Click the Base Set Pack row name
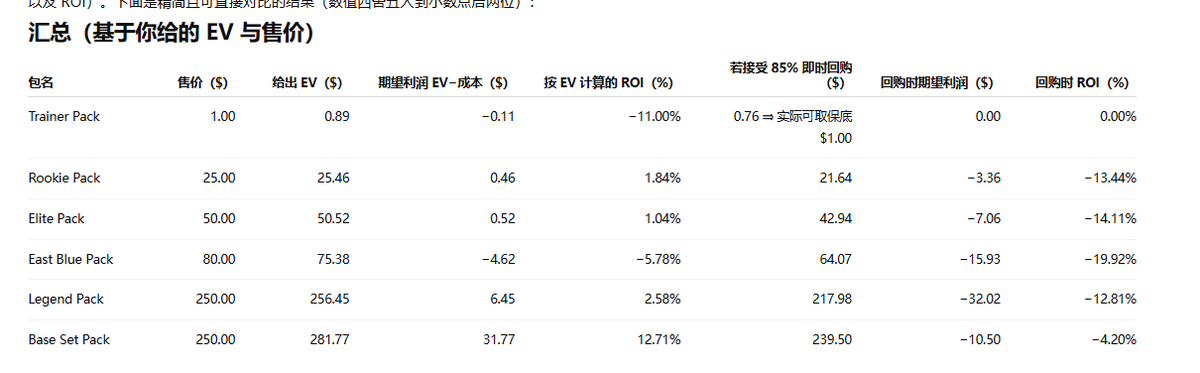Image resolution: width=1200 pixels, height=373 pixels. tap(69, 340)
